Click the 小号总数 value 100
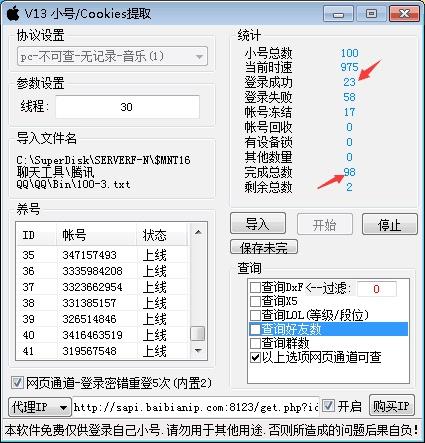This screenshot has height=443, width=425. coord(349,53)
